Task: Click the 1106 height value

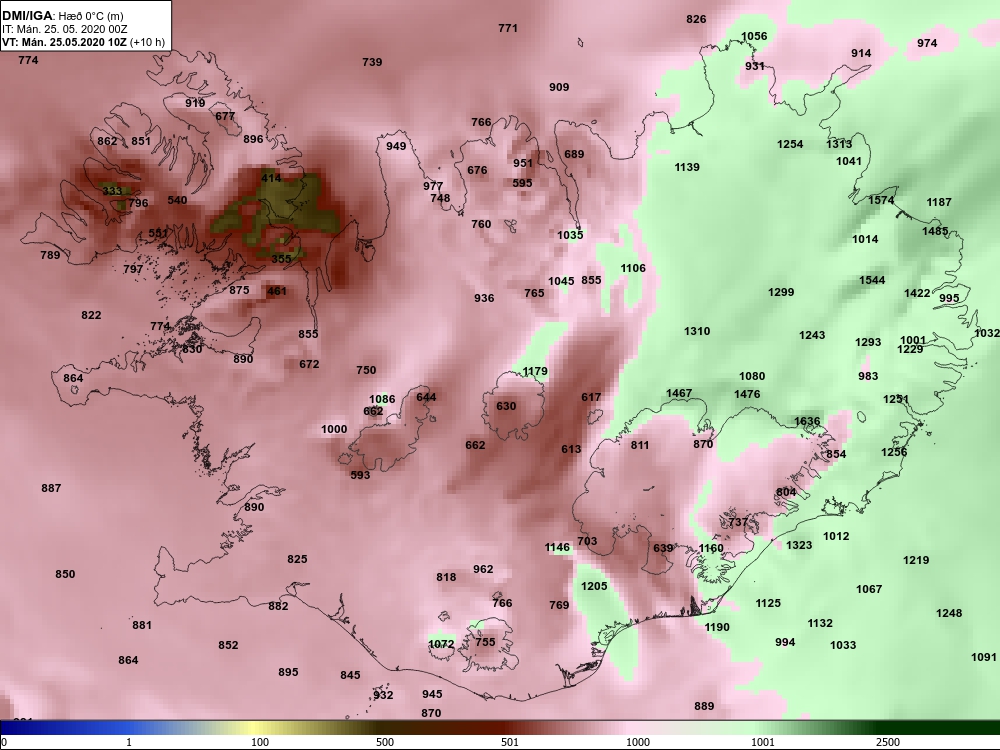Action: pos(633,268)
